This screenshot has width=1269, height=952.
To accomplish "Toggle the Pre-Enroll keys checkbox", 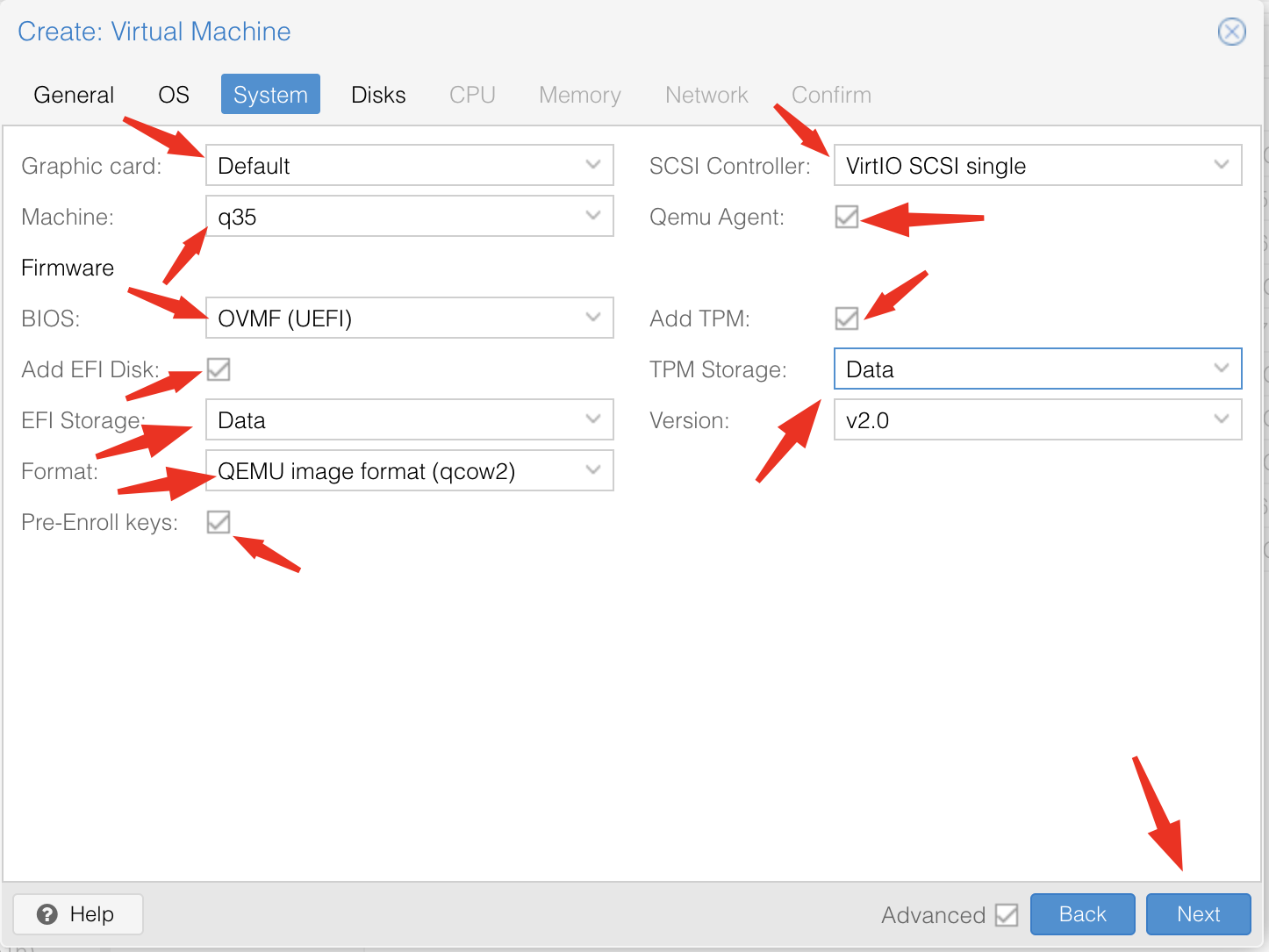I will pyautogui.click(x=219, y=522).
